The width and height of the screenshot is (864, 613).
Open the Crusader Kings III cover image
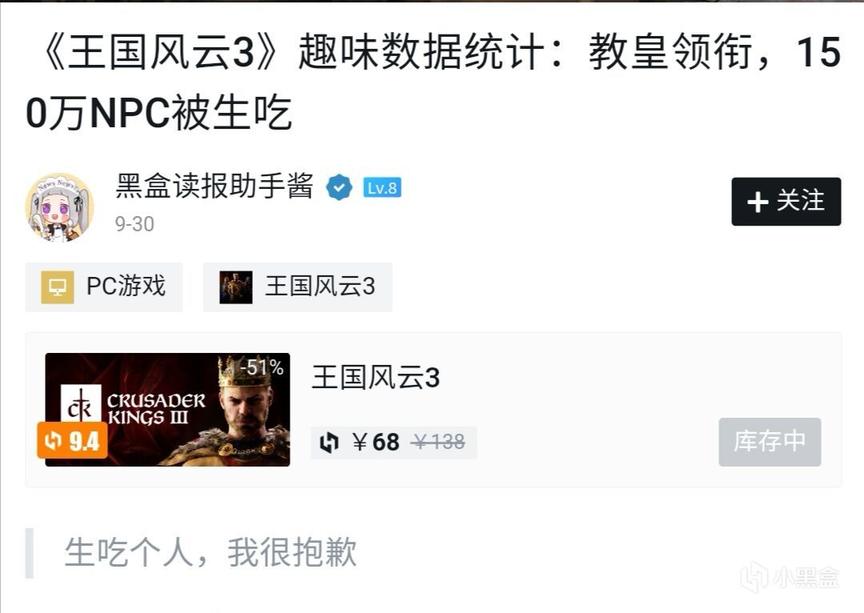168,410
